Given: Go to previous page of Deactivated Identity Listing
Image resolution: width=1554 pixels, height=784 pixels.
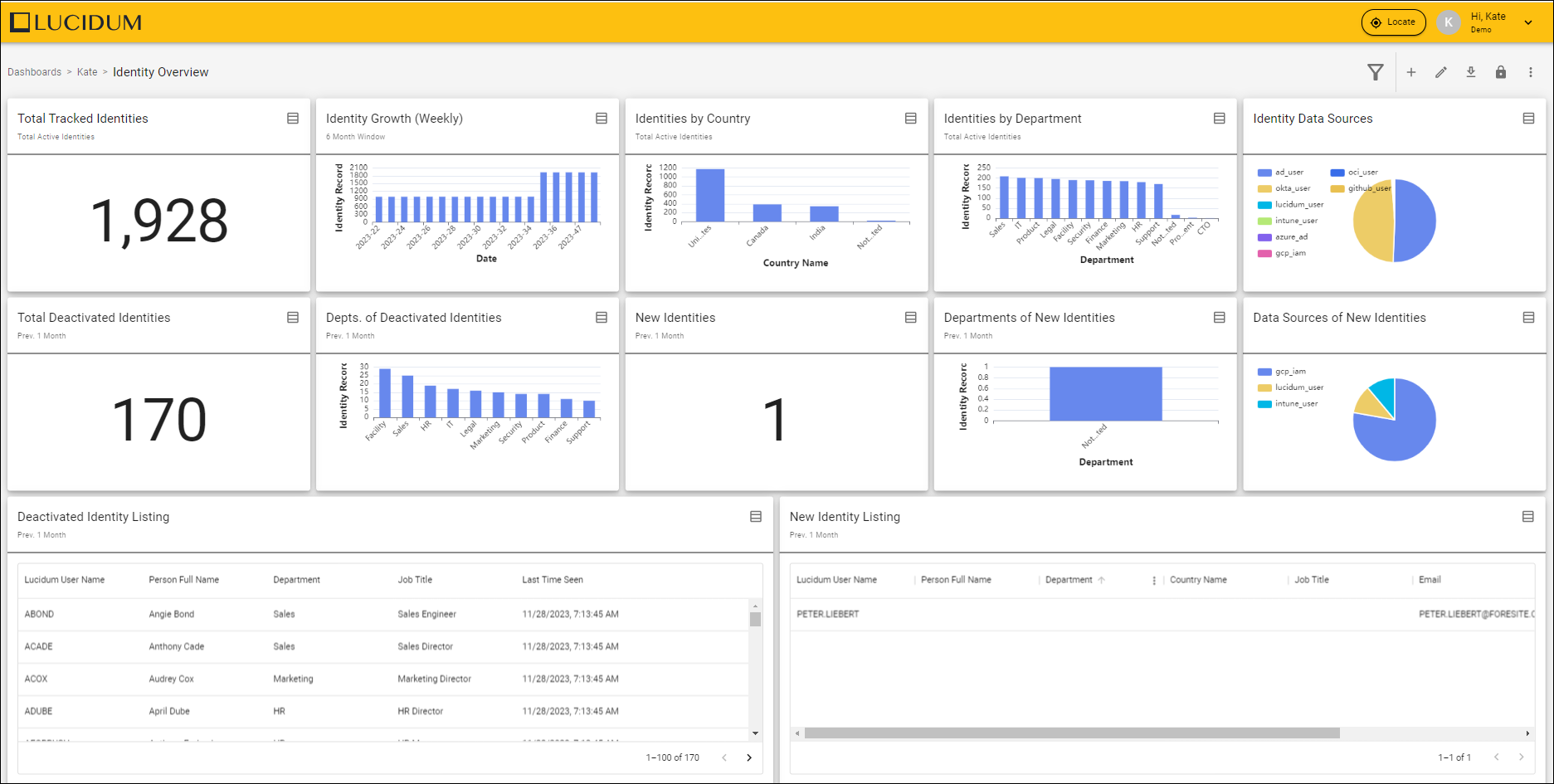Looking at the screenshot, I should [724, 757].
